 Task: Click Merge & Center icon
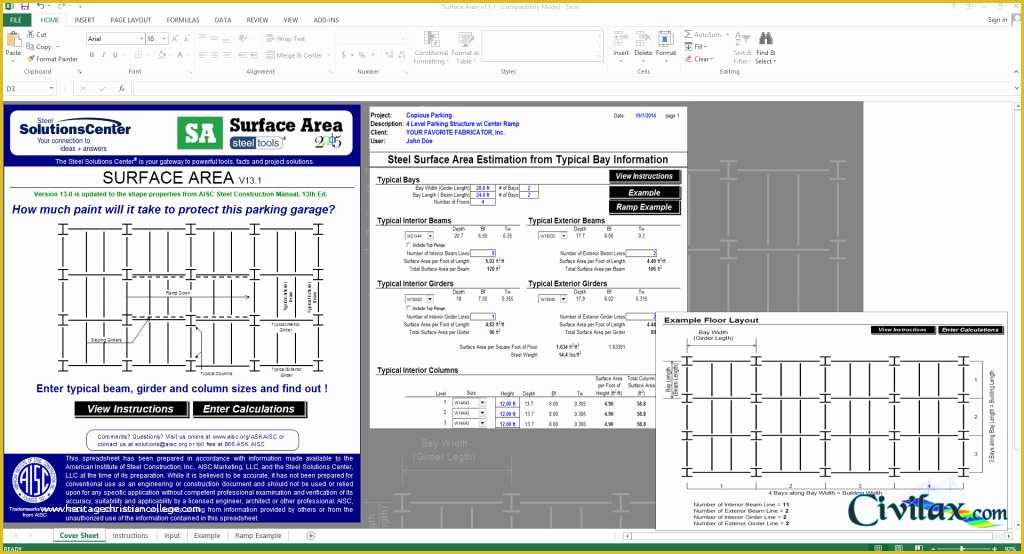270,56
